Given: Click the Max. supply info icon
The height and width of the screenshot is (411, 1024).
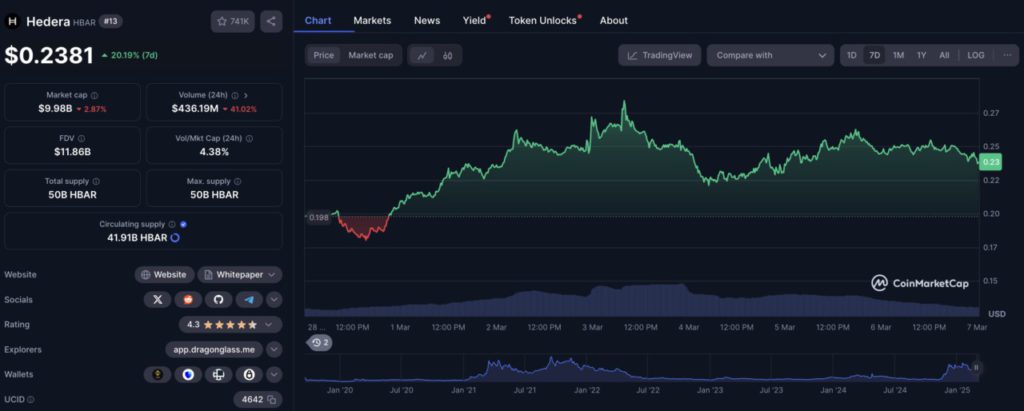Looking at the screenshot, I should 237,181.
